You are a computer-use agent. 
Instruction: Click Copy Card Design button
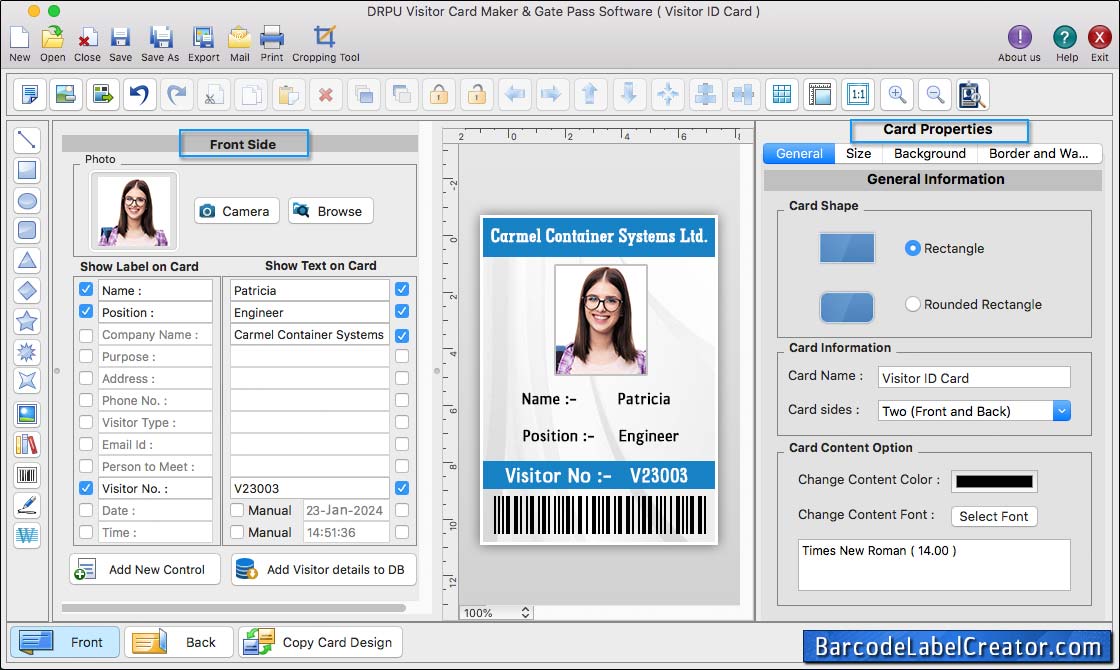tap(321, 641)
